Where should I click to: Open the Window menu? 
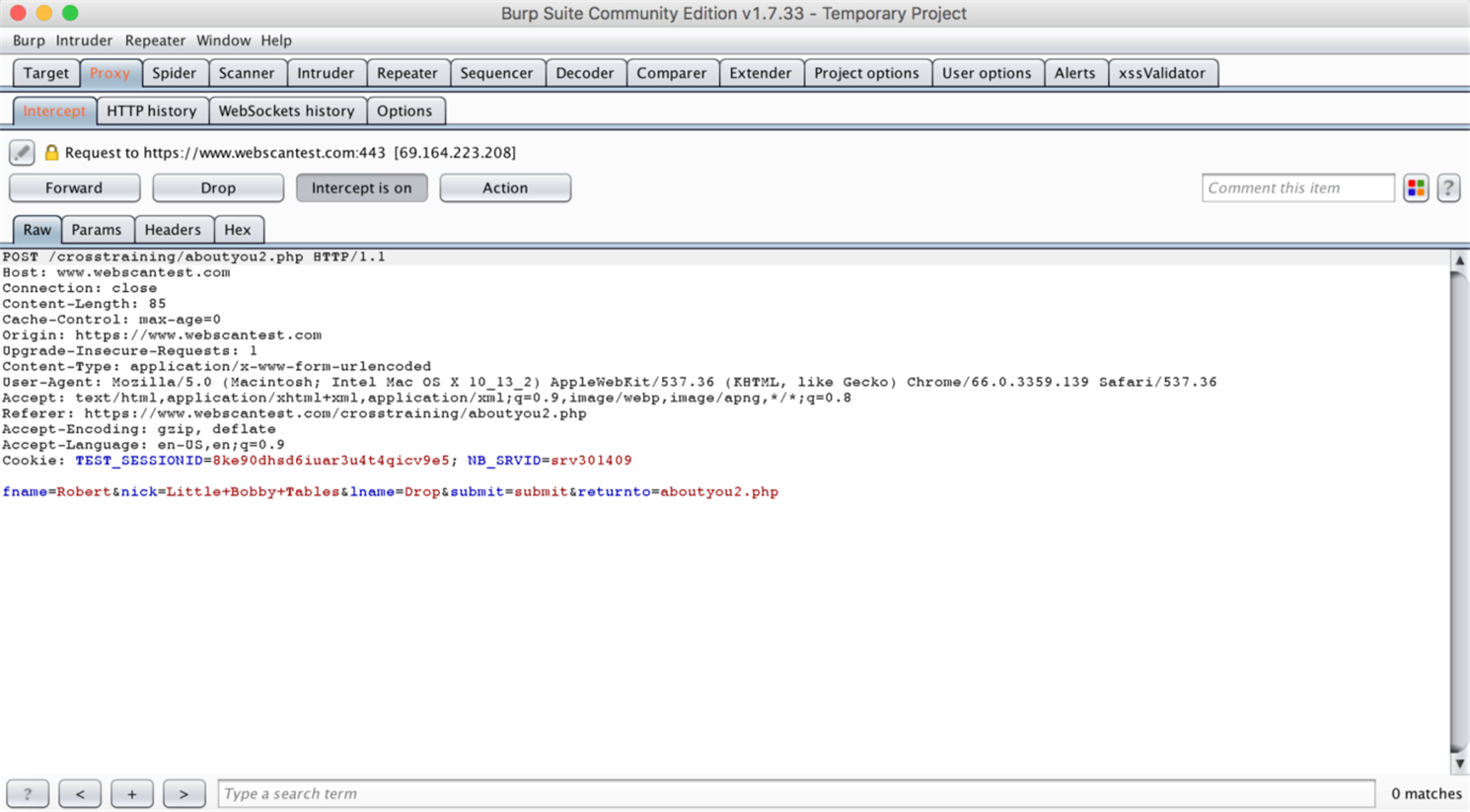point(223,40)
